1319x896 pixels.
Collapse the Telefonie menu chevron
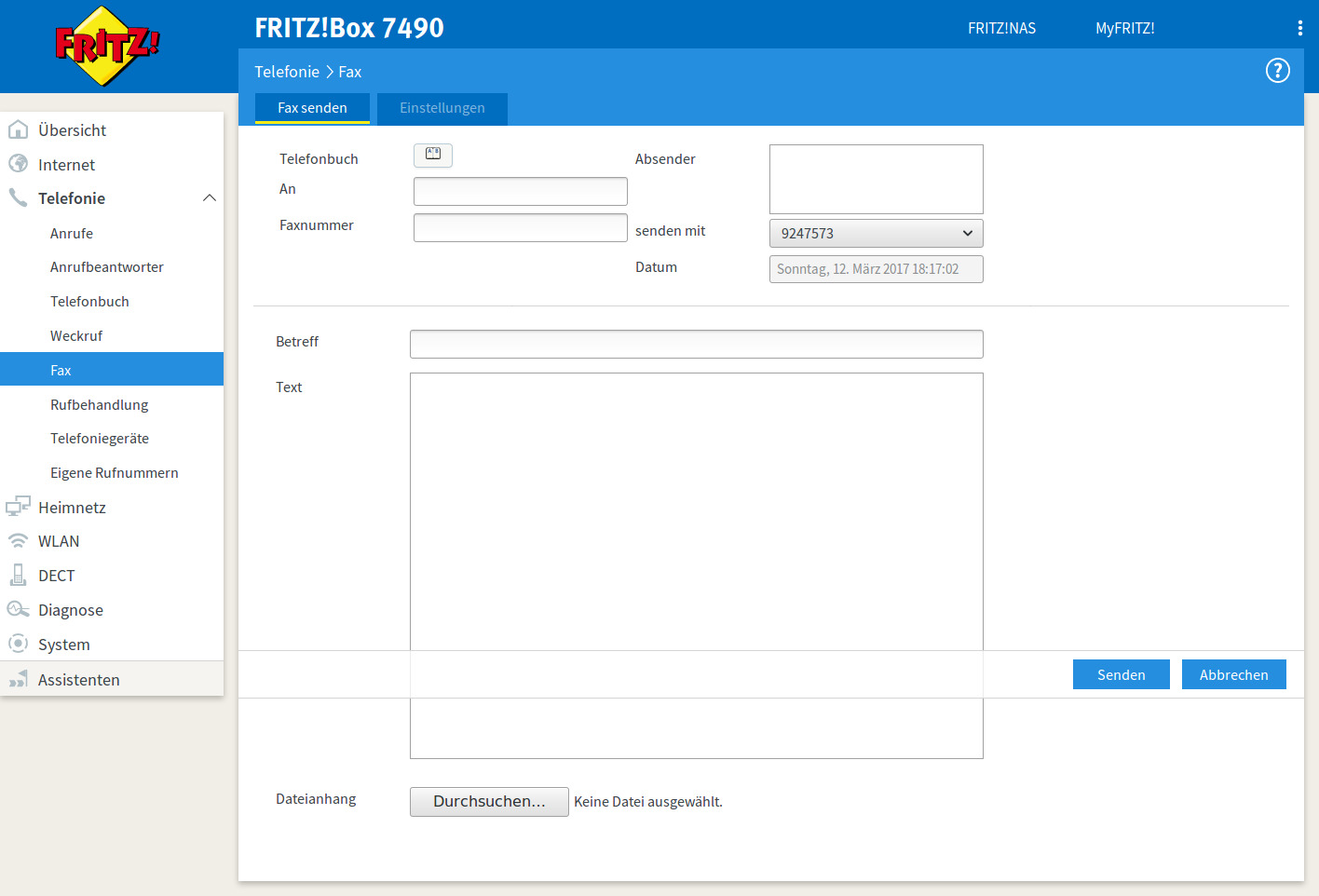[210, 197]
